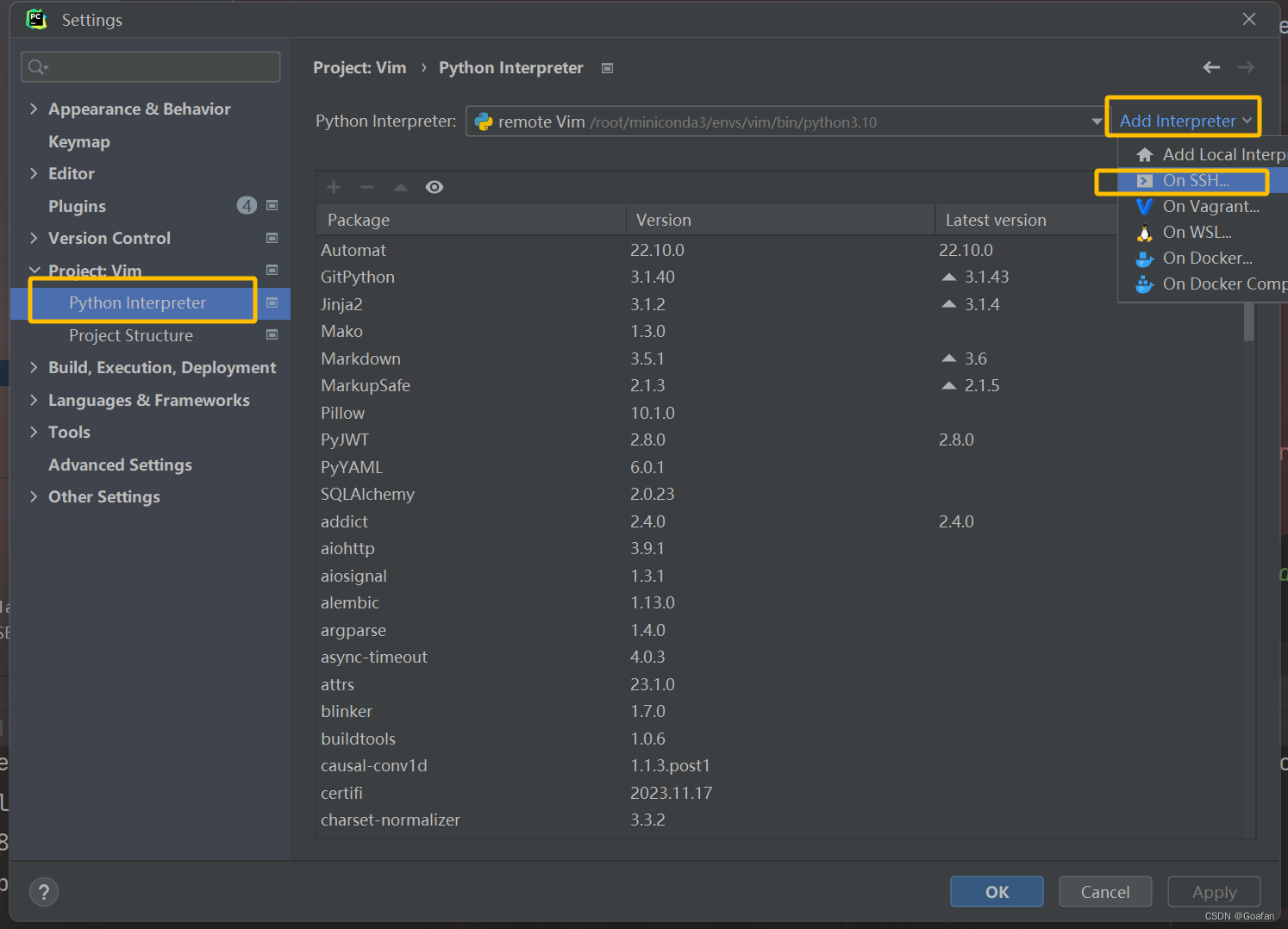Click the PyCharm logo in the title bar
Screen dimensions: 1288x929
35,18
